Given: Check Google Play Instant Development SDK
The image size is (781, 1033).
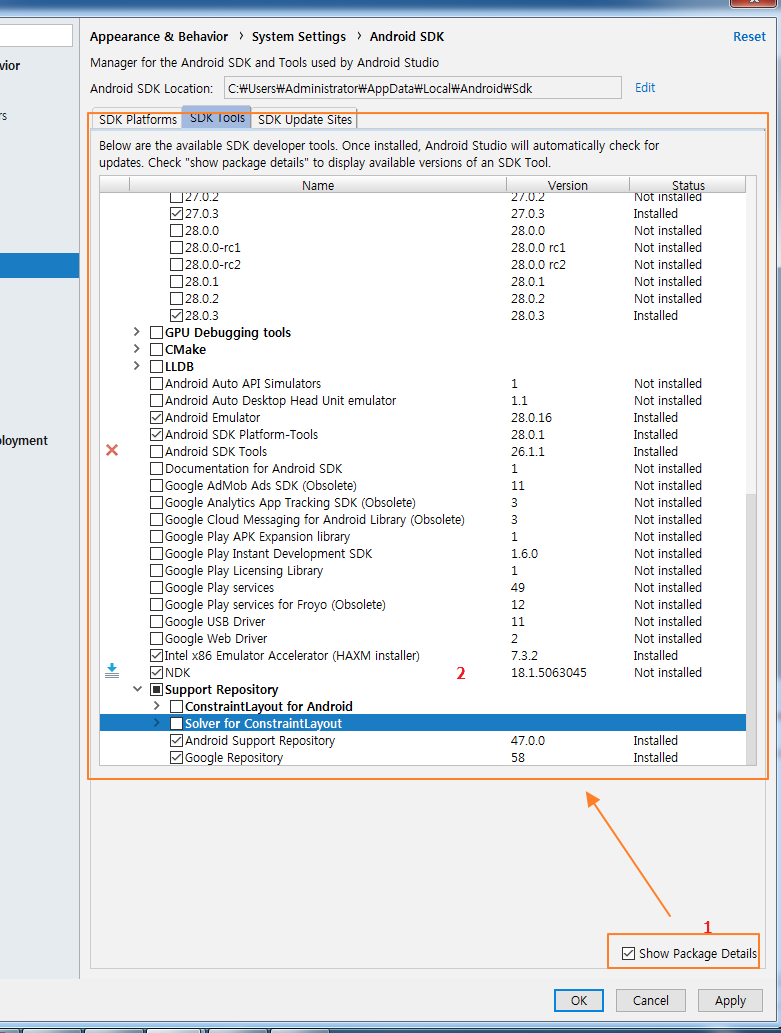Looking at the screenshot, I should pos(156,554).
